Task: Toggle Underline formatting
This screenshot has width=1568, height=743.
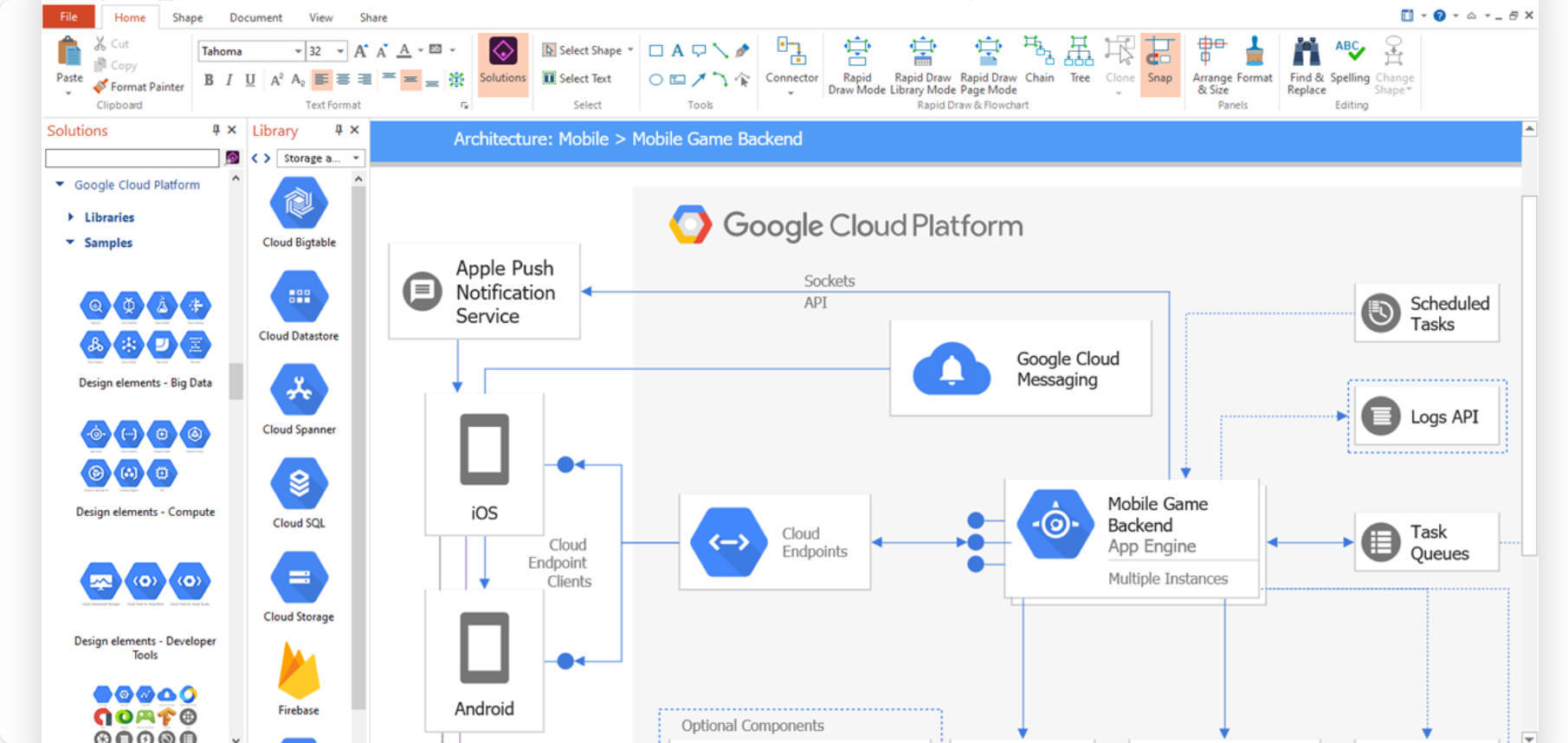Action: pos(250,80)
